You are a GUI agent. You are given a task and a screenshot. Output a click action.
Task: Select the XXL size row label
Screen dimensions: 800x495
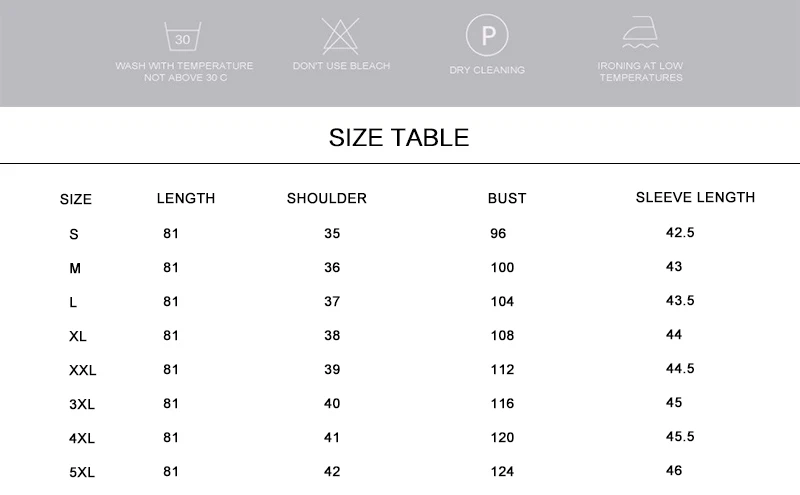click(83, 370)
